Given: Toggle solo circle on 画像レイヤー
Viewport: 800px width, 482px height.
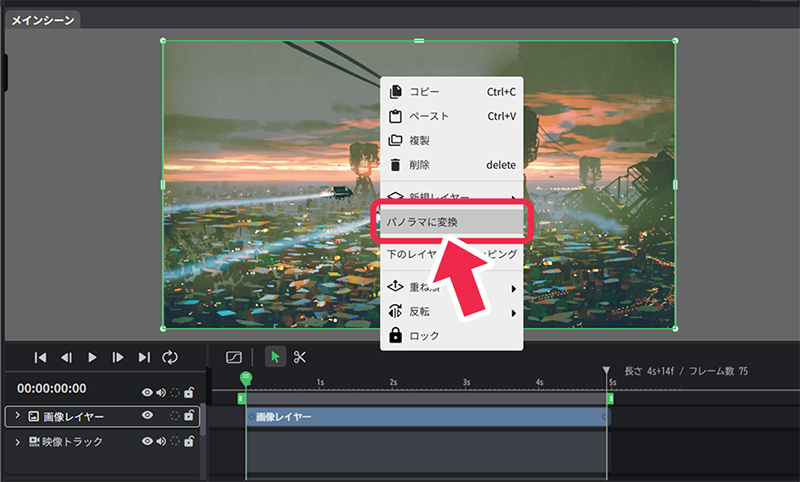Looking at the screenshot, I should pyautogui.click(x=175, y=416).
